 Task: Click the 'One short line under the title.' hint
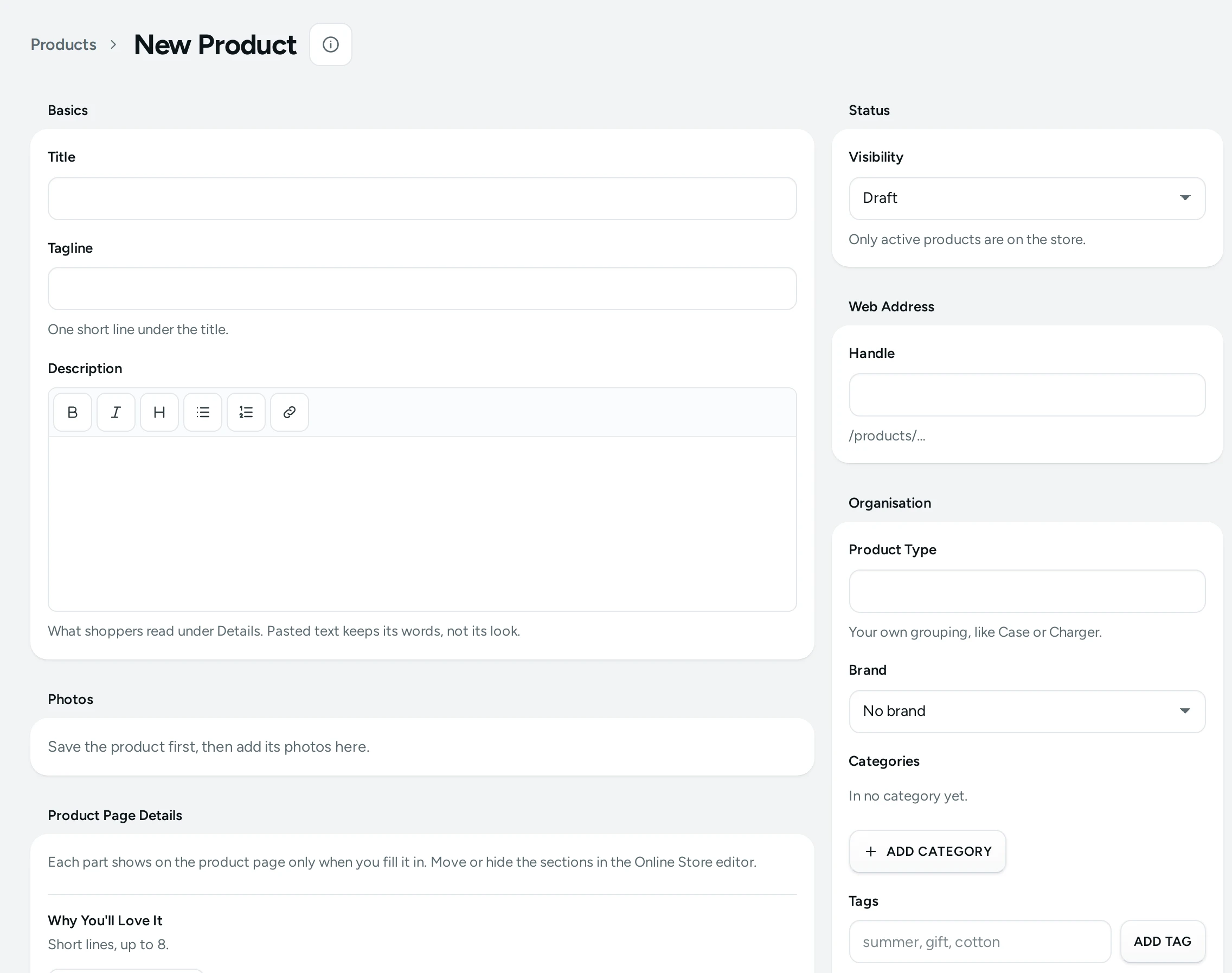[x=138, y=329]
